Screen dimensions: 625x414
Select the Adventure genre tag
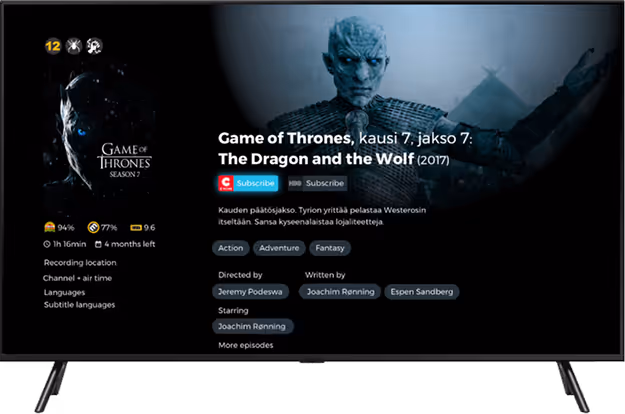(x=279, y=248)
